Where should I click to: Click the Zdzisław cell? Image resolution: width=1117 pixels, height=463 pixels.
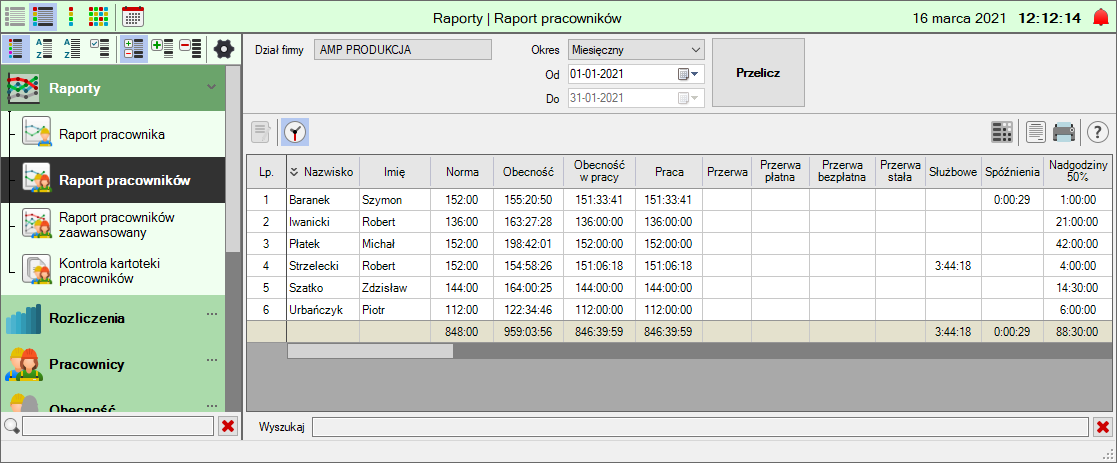tap(395, 288)
